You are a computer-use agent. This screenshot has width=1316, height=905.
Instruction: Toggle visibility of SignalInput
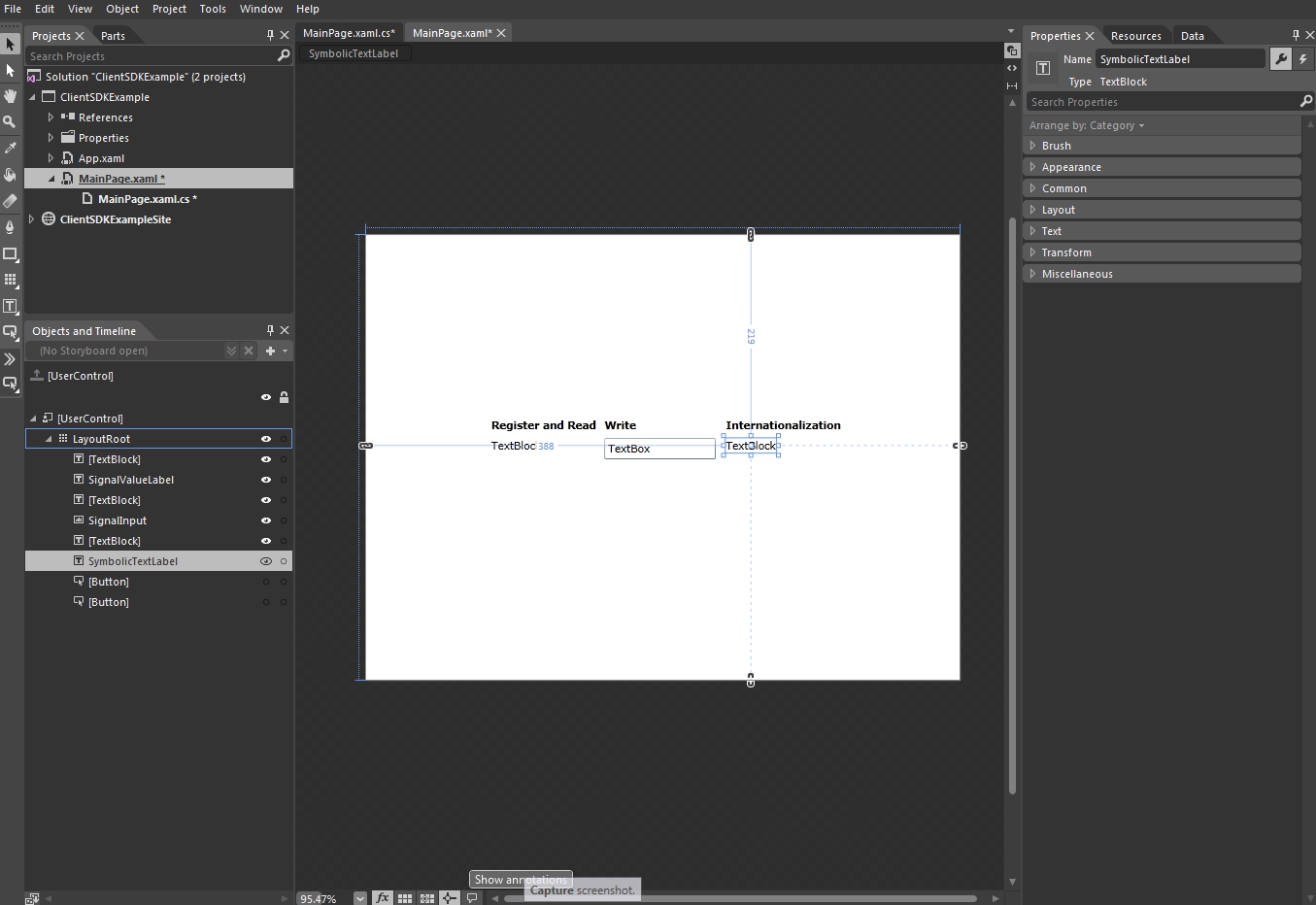tap(266, 520)
